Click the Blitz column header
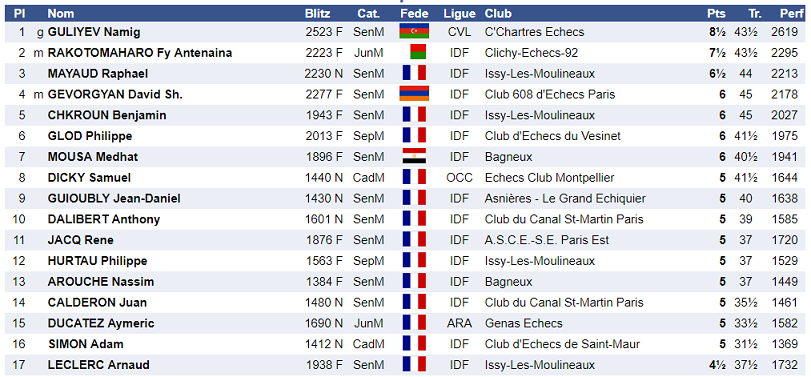811x377 pixels. pos(318,13)
